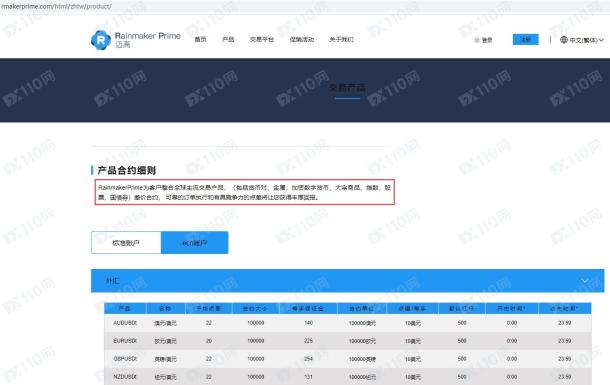This screenshot has width=610, height=385.
Task: Click the 产品合约细则 heading
Action: click(127, 170)
